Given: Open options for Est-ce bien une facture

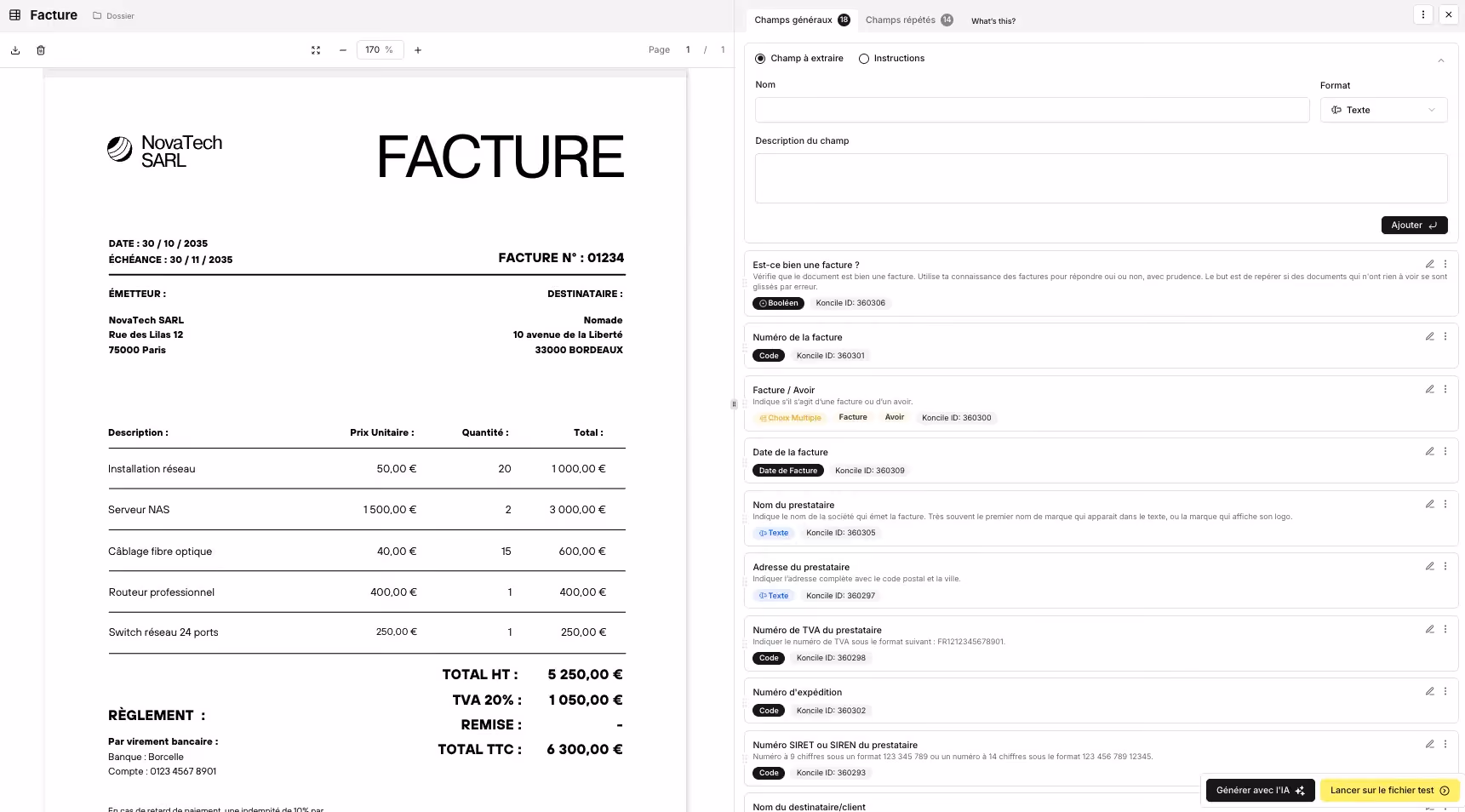Looking at the screenshot, I should click(1445, 265).
